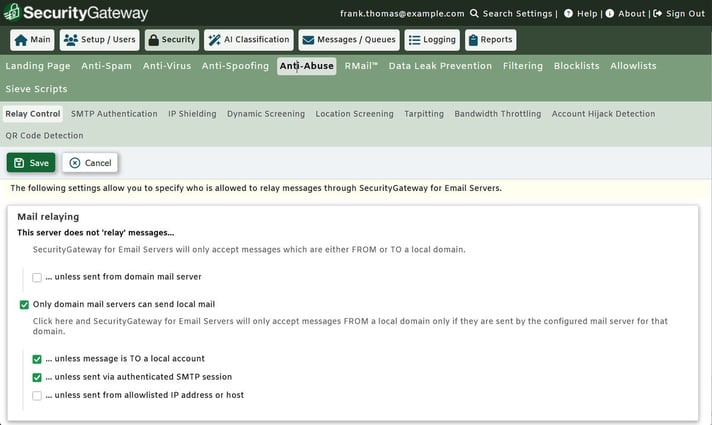Open the Logging menu label
The image size is (712, 425).
[x=439, y=40]
